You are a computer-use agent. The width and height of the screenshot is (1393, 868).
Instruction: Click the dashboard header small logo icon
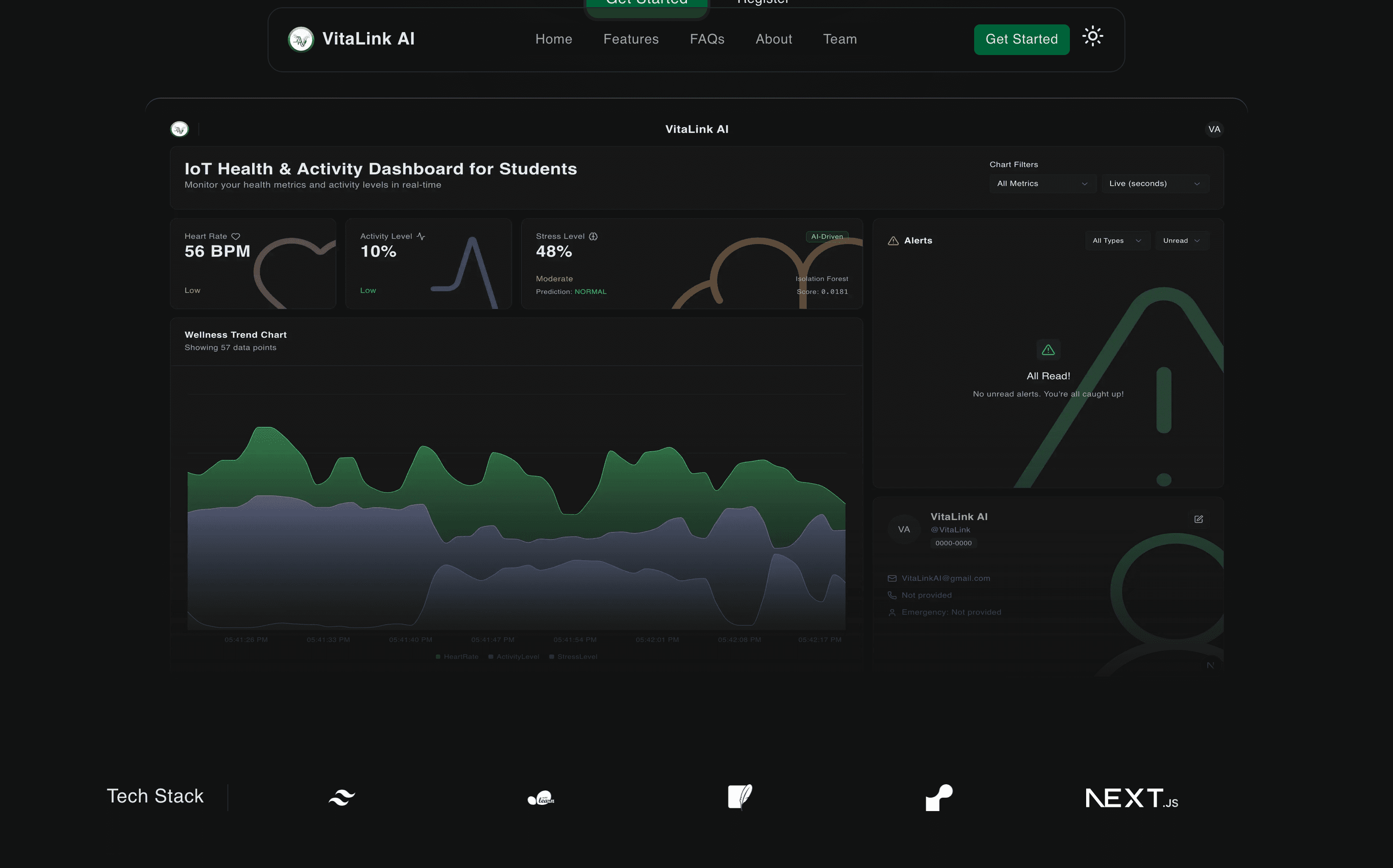[180, 129]
